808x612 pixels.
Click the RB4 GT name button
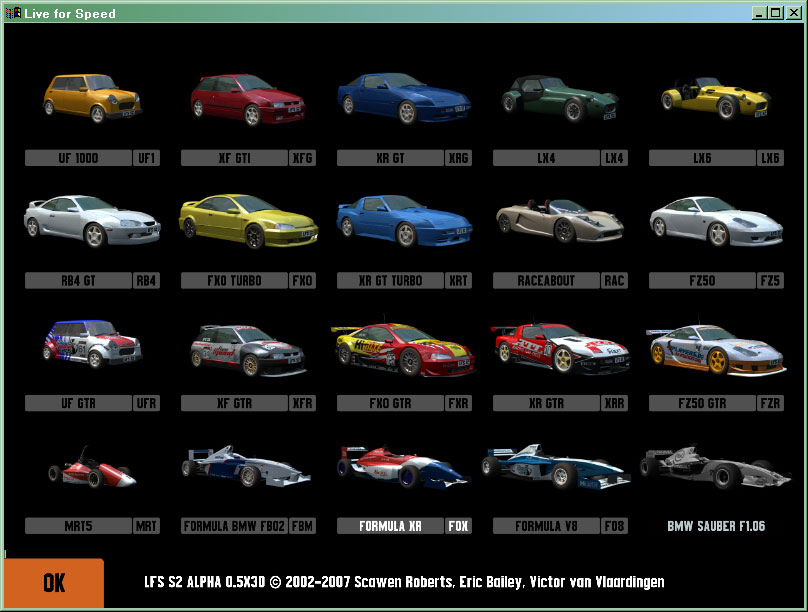[78, 281]
